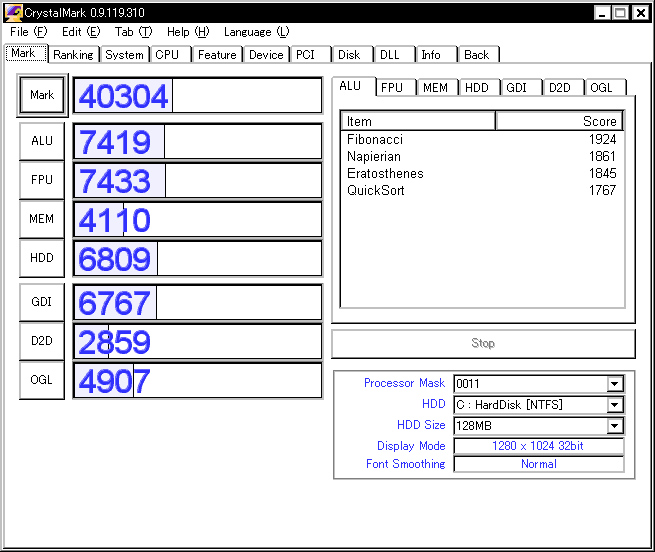Click the FPU score 7433 bar
The width and height of the screenshot is (655, 552).
tap(198, 180)
